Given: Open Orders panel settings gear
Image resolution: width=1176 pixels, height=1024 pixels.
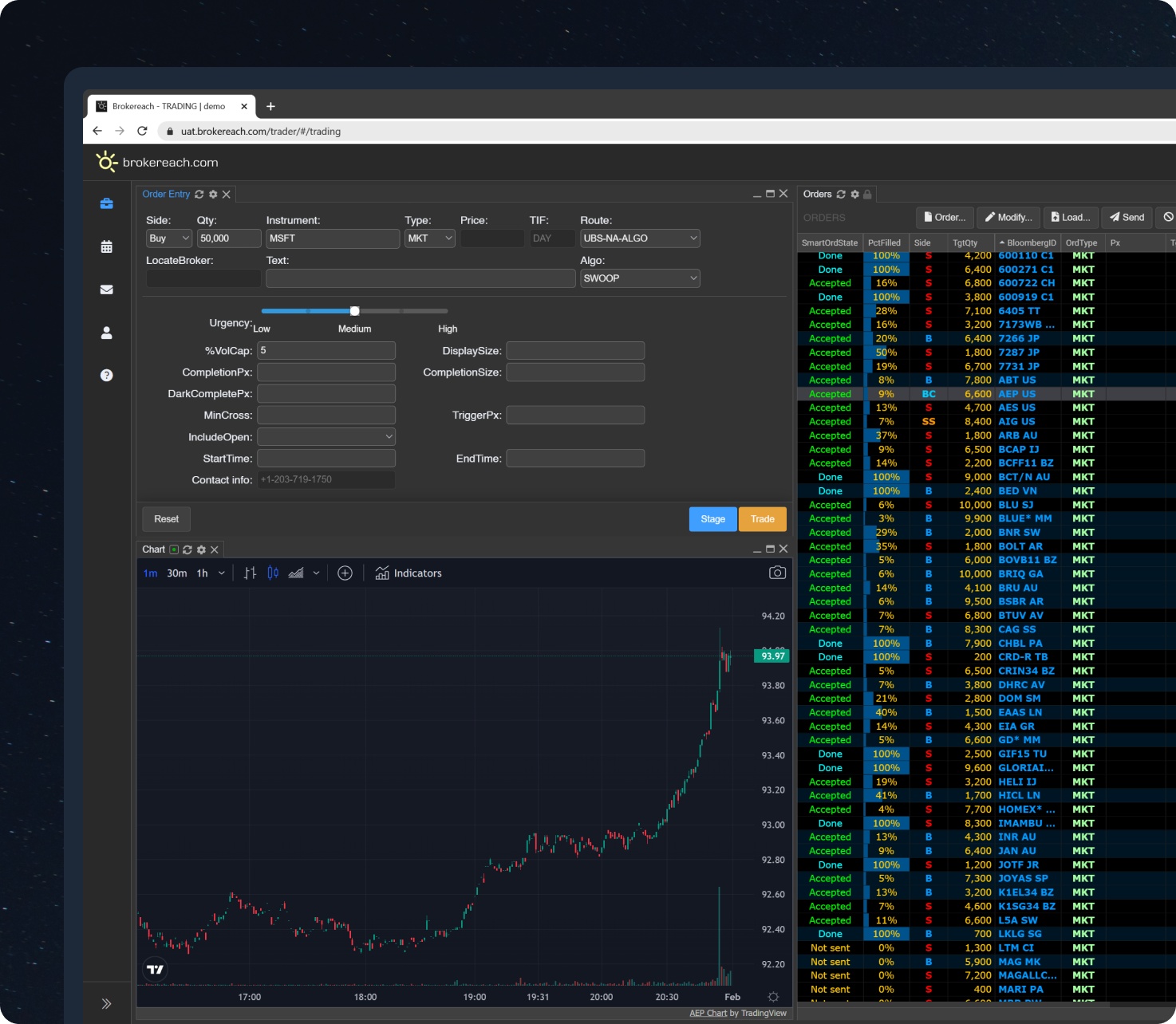Looking at the screenshot, I should (854, 195).
